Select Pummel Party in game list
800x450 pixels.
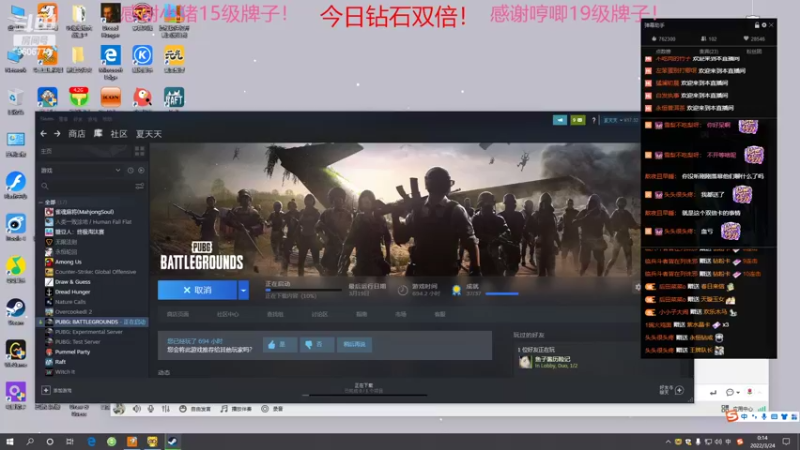[x=72, y=352]
